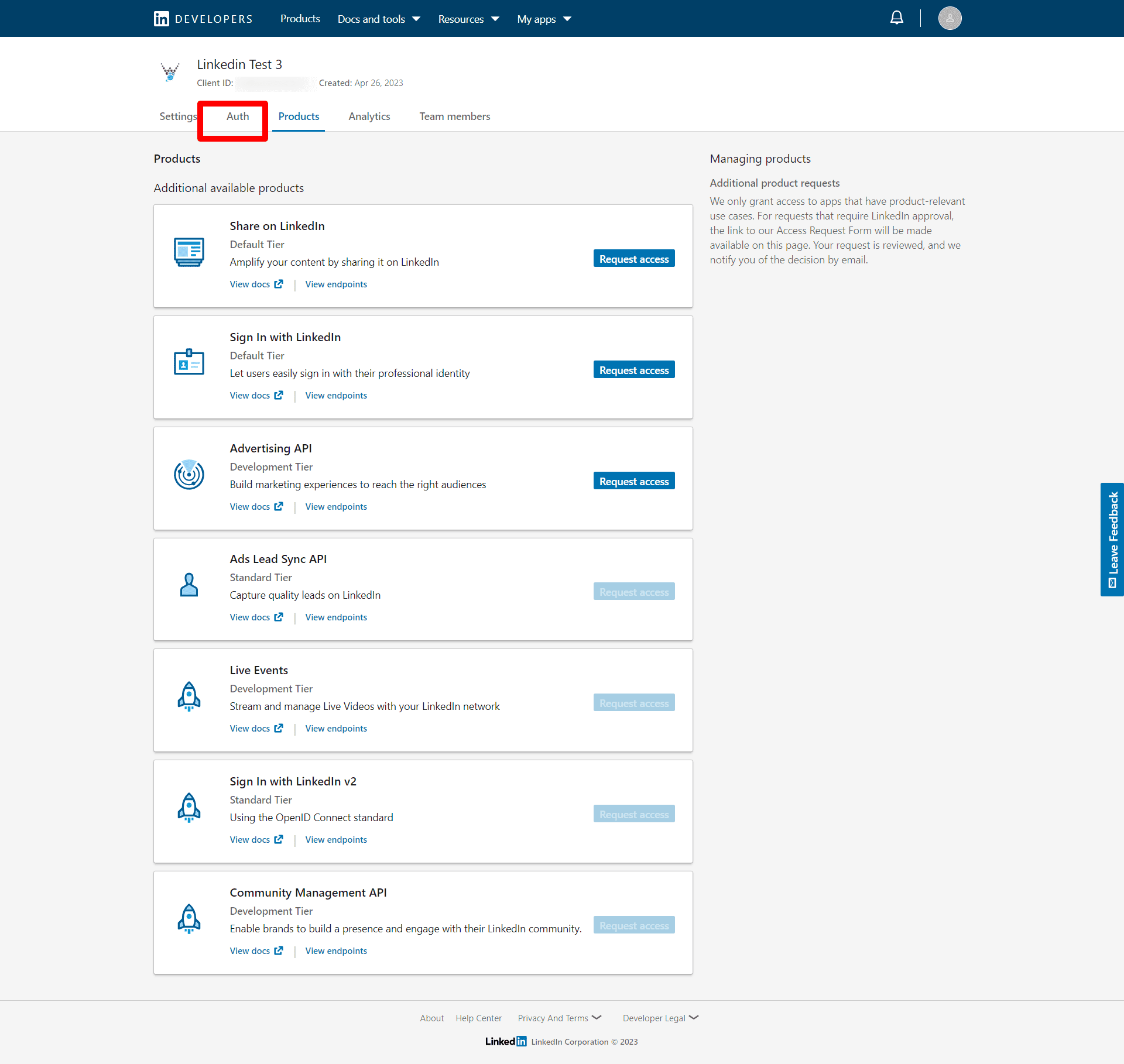Open View docs for Ads Lead Sync API
The image size is (1124, 1064).
[x=256, y=617]
